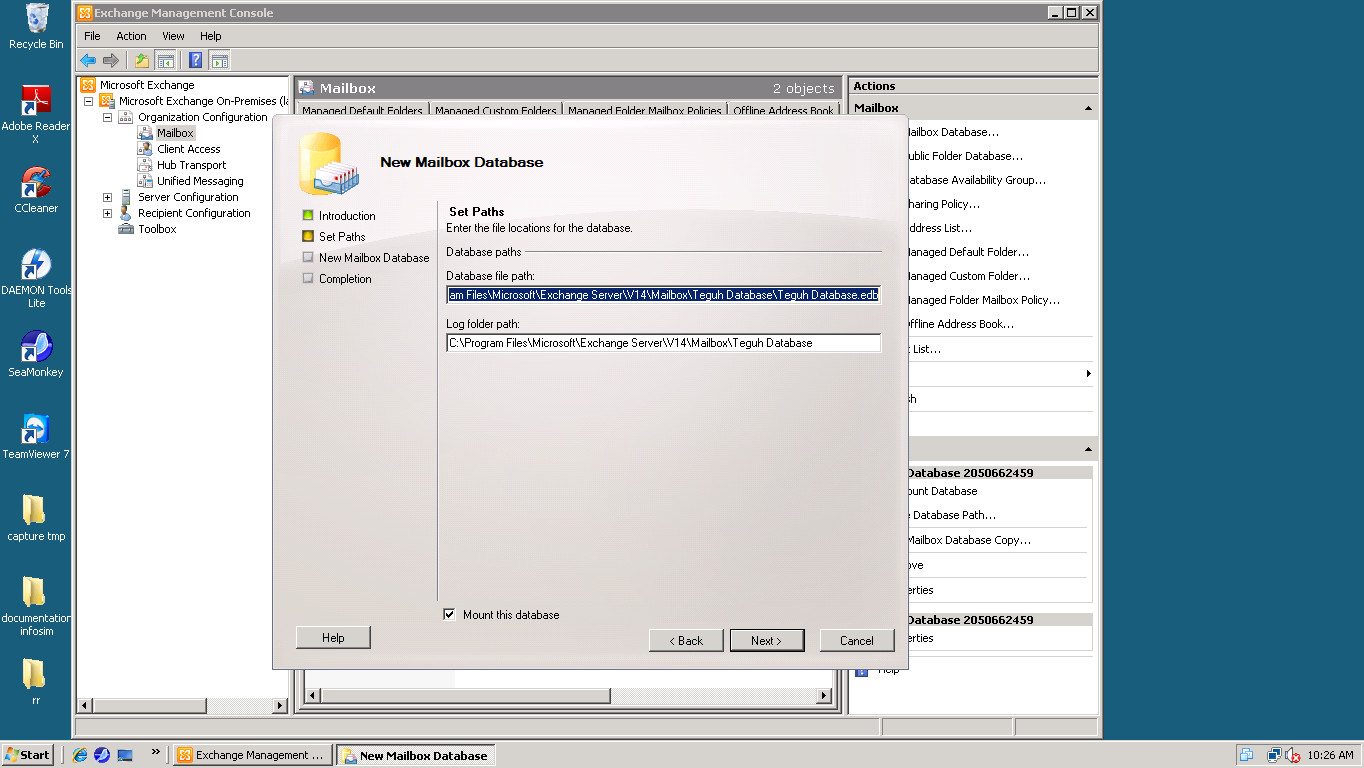Open the capture tmp folder icon

pyautogui.click(x=34, y=510)
